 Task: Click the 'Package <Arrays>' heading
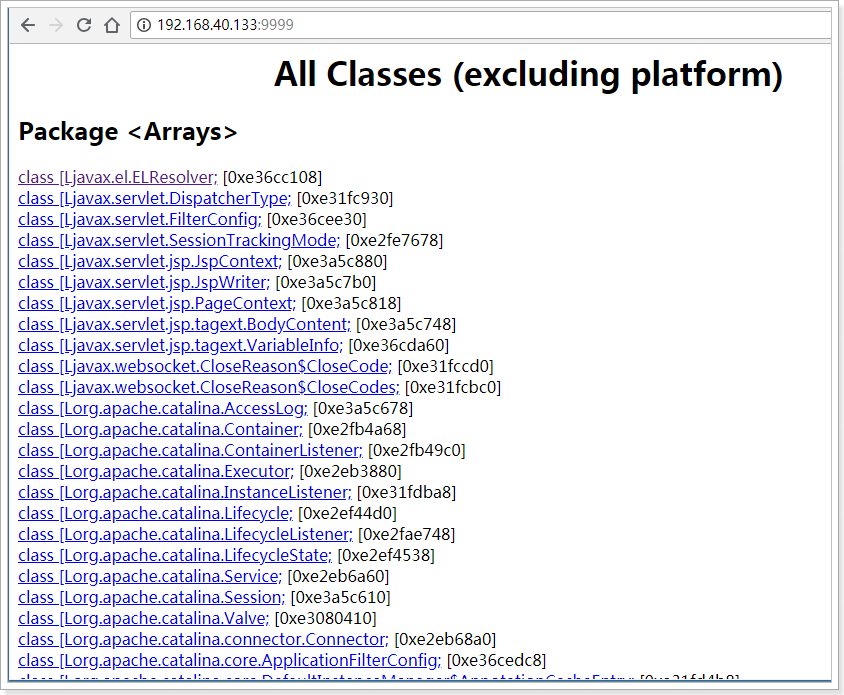tap(128, 131)
